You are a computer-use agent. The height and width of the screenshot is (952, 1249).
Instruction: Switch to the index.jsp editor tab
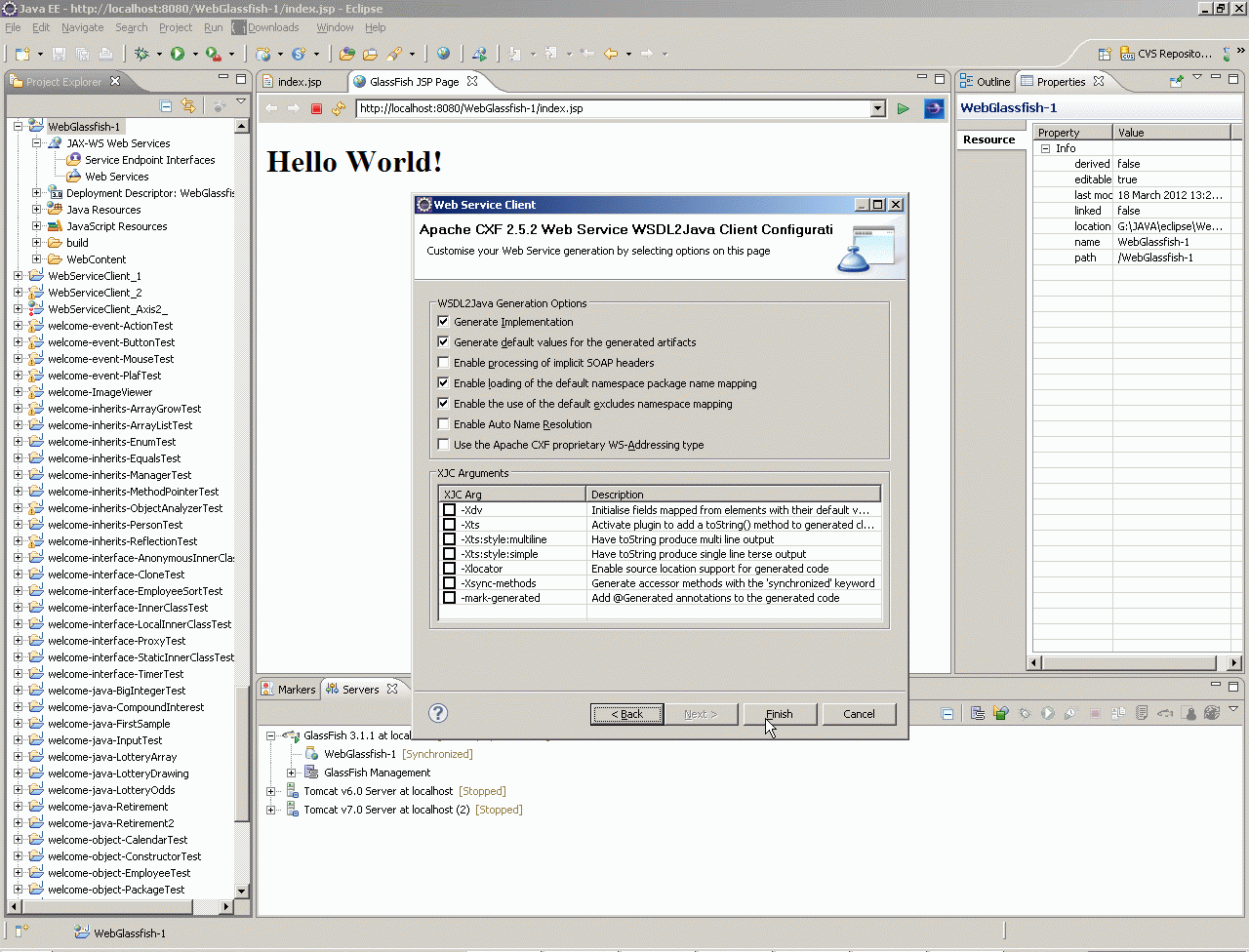(298, 82)
